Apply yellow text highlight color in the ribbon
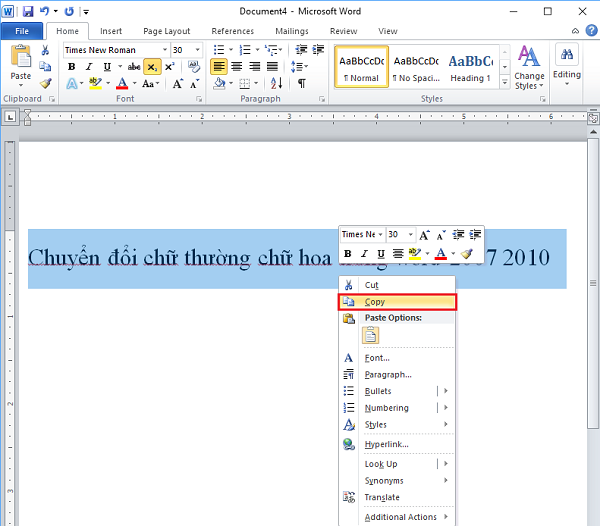 tap(95, 84)
